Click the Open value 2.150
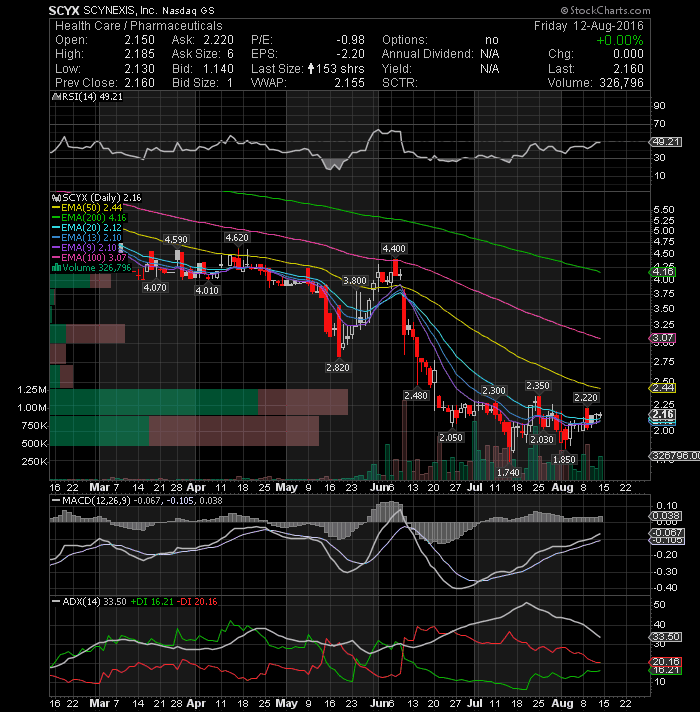Screen dimensions: 700x712 coord(140,40)
